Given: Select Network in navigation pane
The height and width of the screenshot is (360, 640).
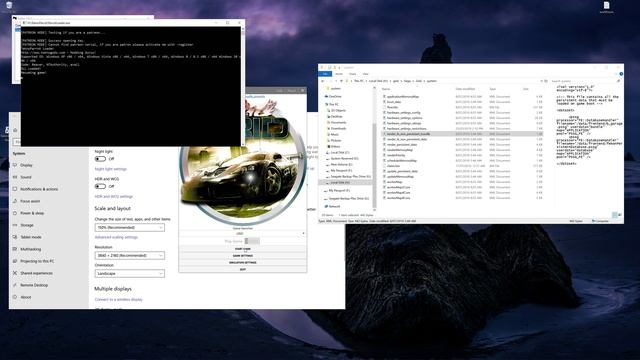Looking at the screenshot, I should pos(334,207).
